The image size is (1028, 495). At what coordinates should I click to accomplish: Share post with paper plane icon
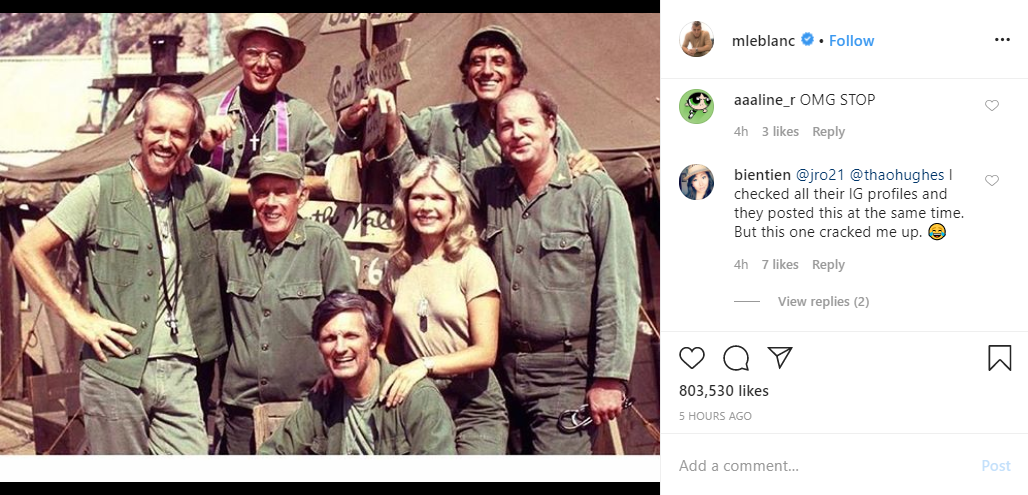pos(780,358)
